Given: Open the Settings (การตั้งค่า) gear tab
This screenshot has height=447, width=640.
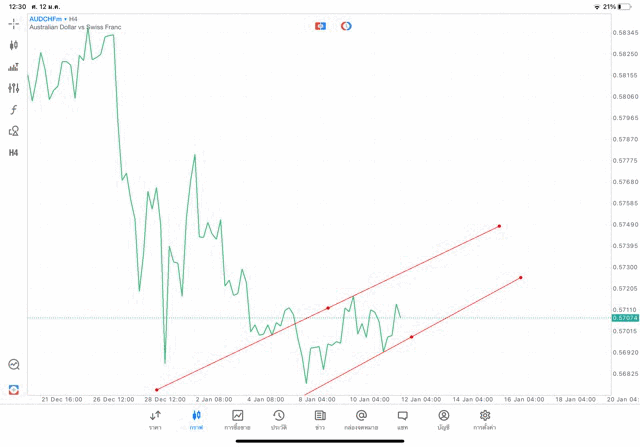Looking at the screenshot, I should pos(485,419).
